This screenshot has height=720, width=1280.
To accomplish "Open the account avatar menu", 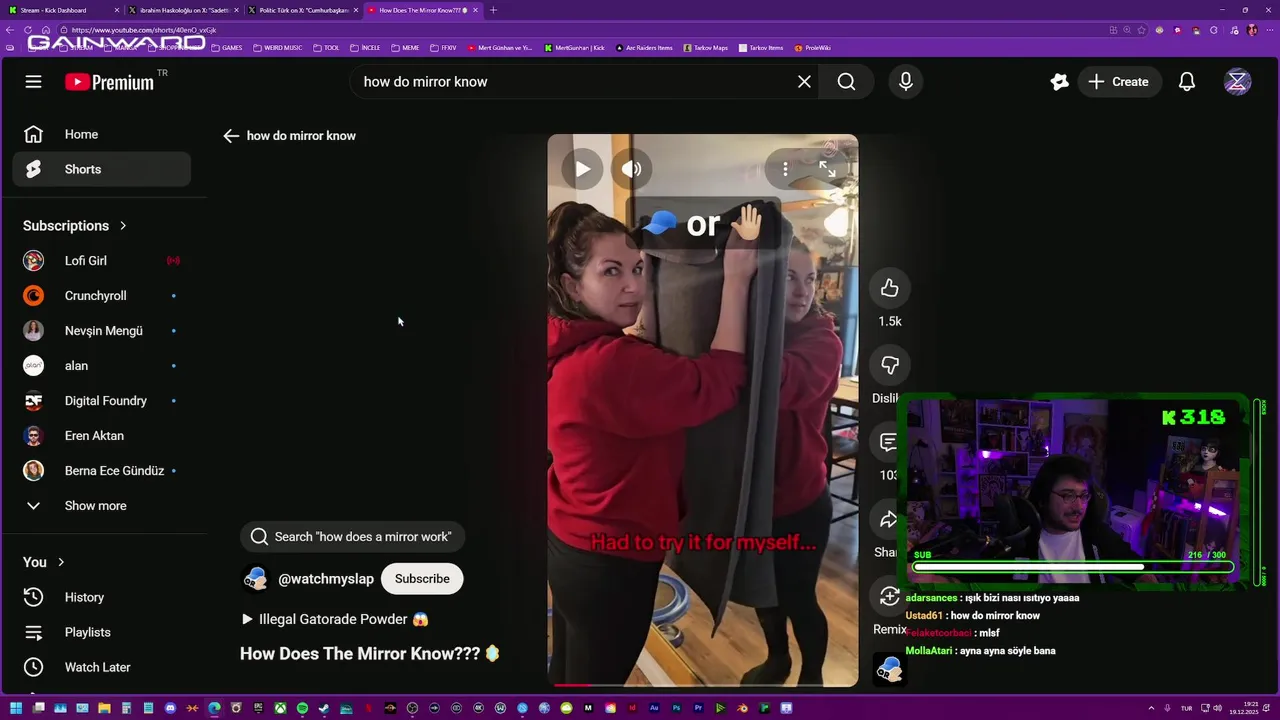I will pyautogui.click(x=1237, y=82).
